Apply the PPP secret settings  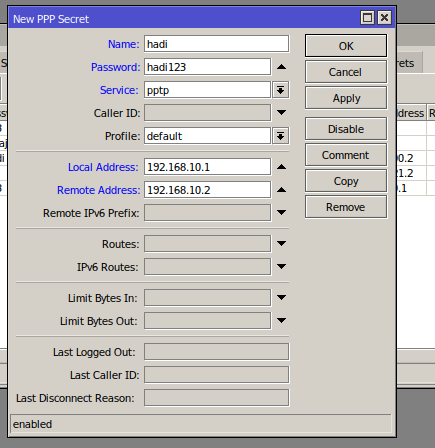click(346, 98)
